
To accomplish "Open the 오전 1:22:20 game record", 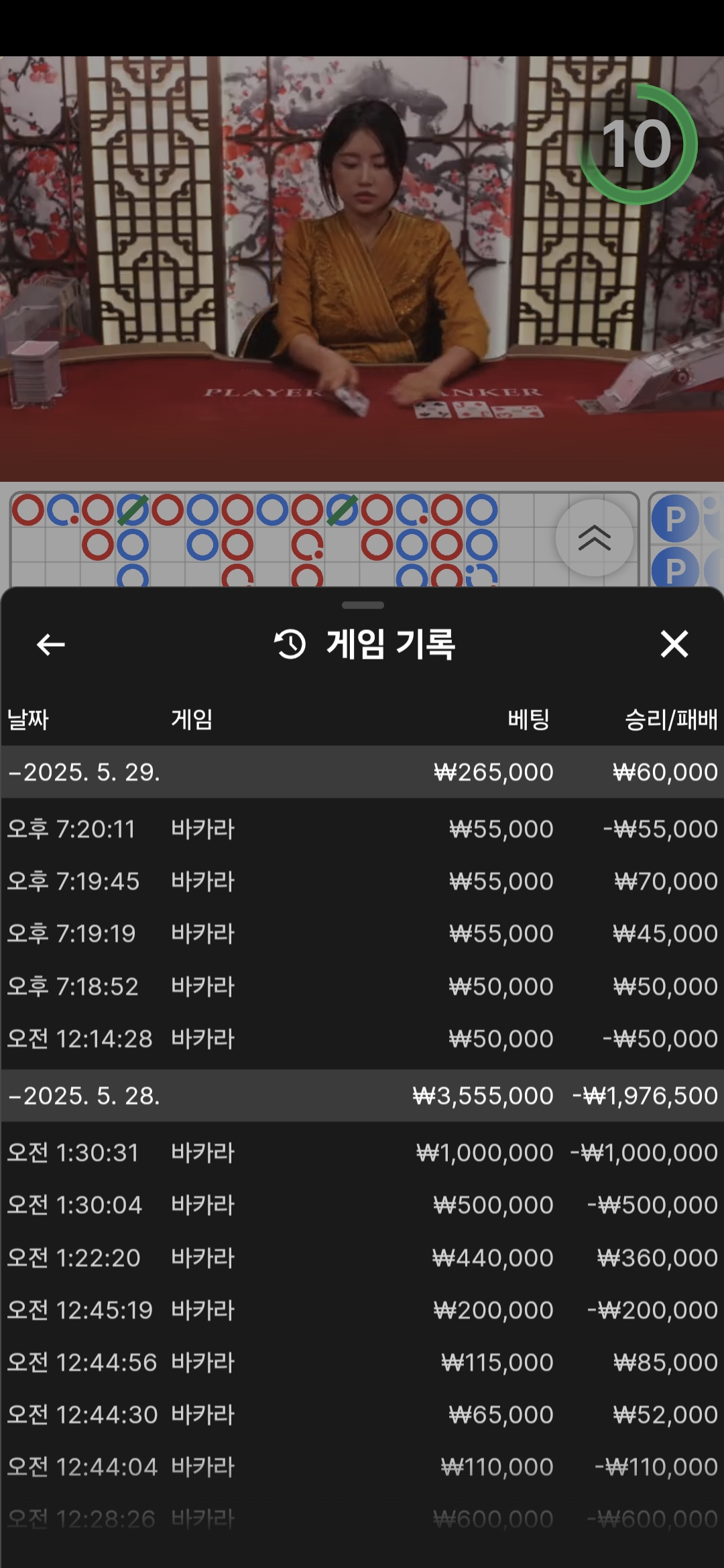I will coord(362,1258).
